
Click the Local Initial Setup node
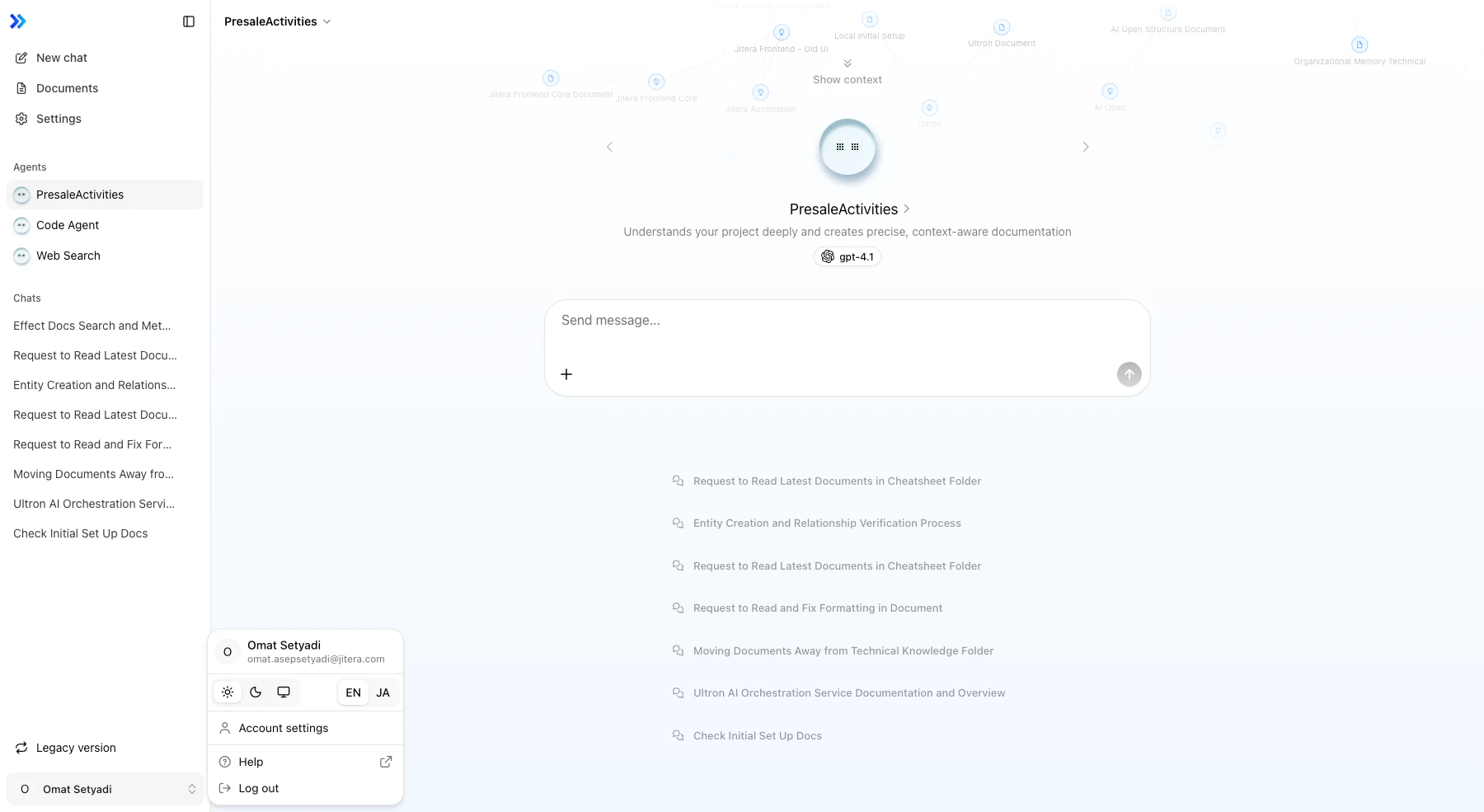tap(869, 20)
